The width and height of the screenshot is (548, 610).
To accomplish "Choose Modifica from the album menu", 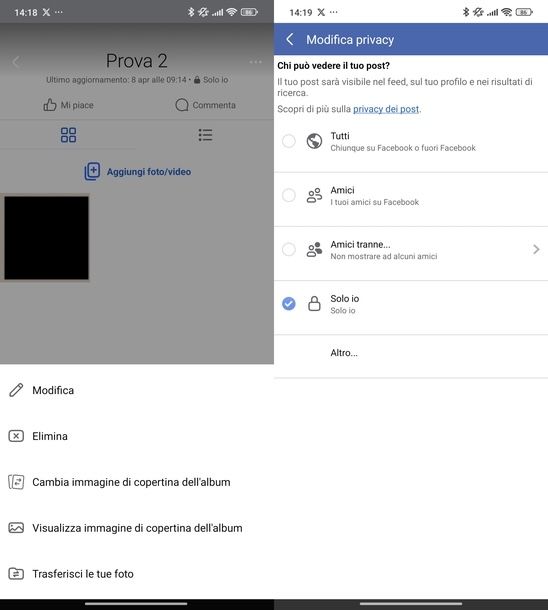I will 137,390.
